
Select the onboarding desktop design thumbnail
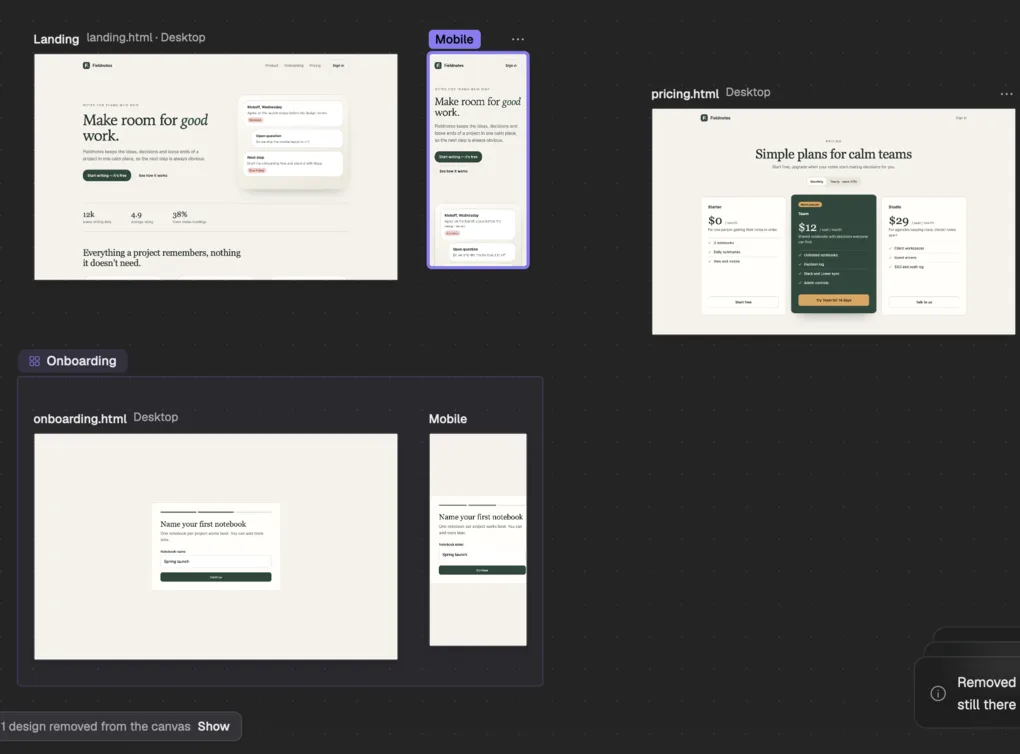coord(216,546)
